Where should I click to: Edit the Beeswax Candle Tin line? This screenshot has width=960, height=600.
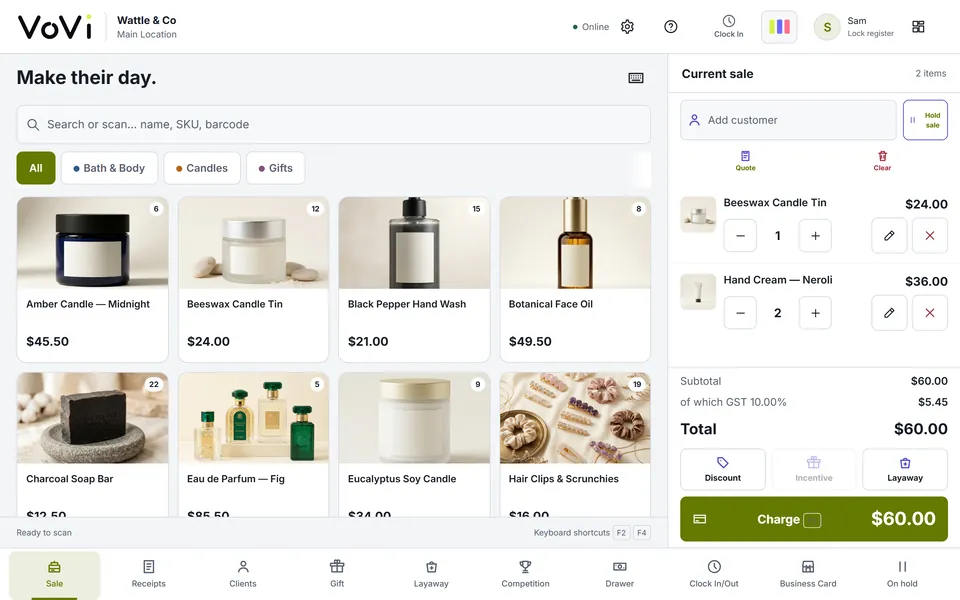click(x=889, y=236)
